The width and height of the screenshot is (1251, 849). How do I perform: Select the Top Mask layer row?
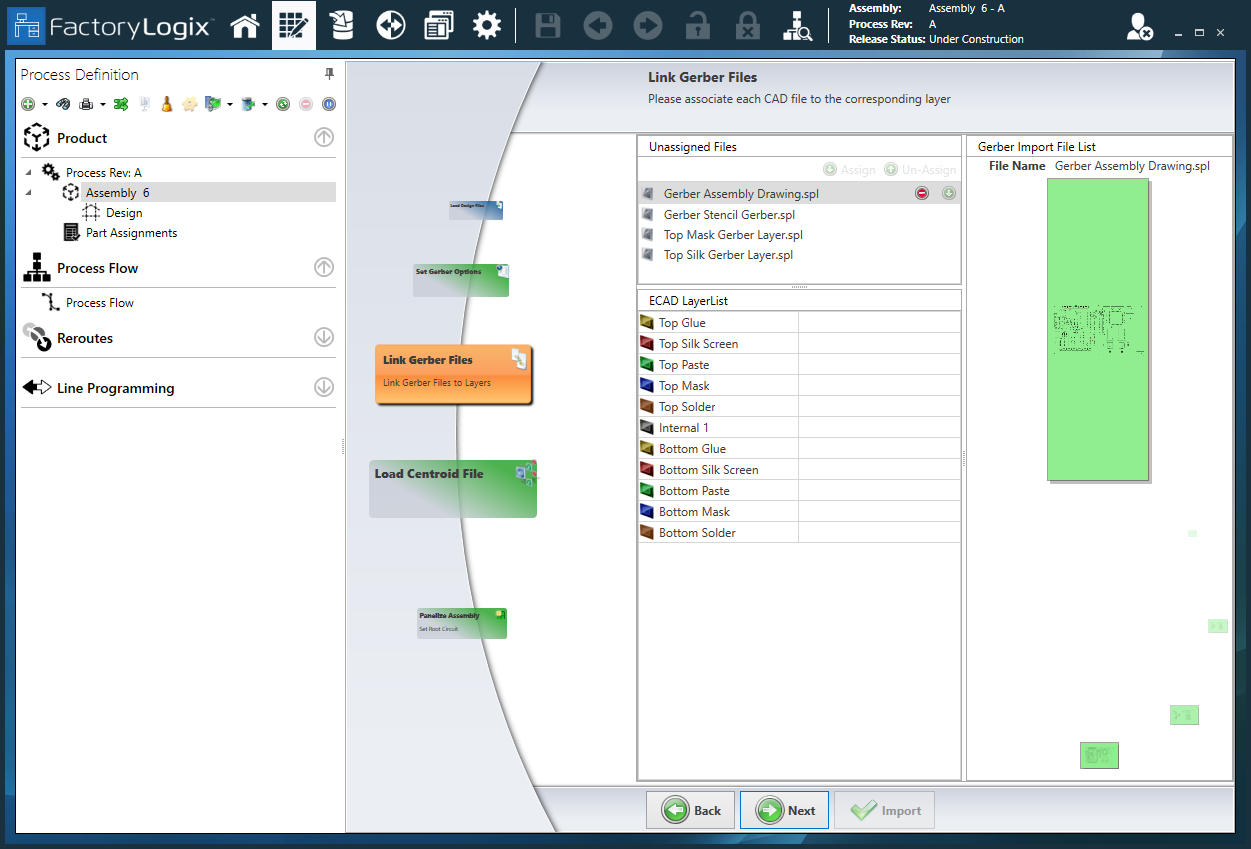pos(684,386)
